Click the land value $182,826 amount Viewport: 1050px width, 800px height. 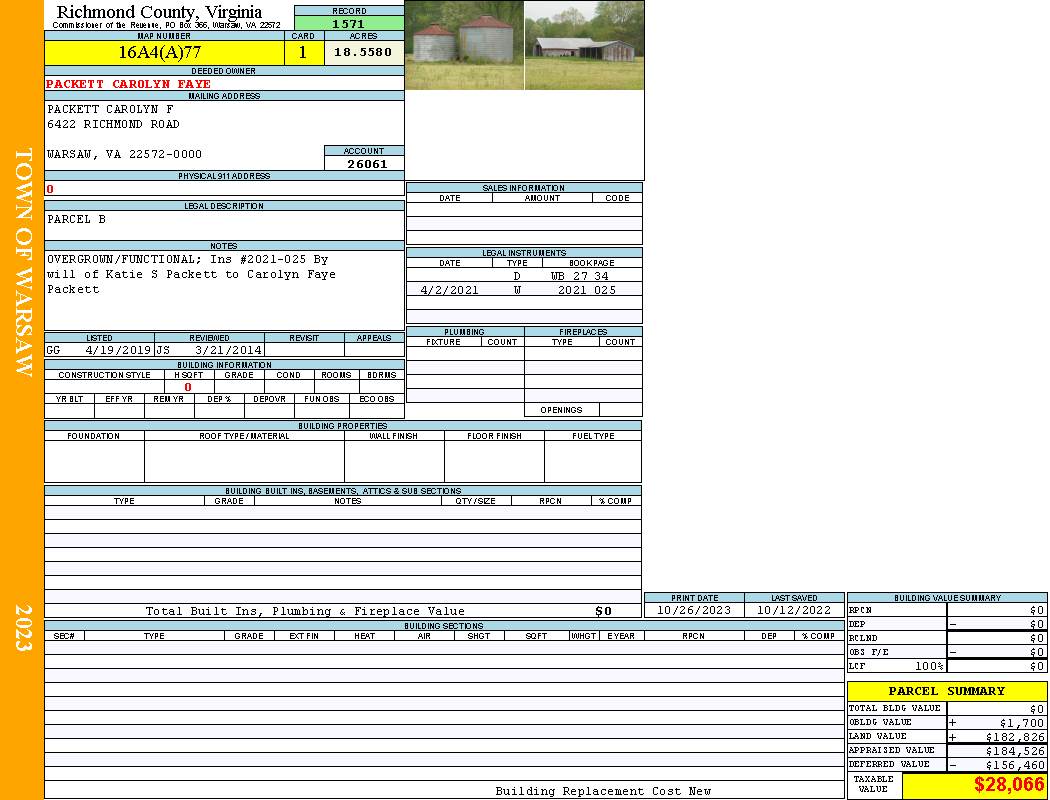pos(1014,737)
